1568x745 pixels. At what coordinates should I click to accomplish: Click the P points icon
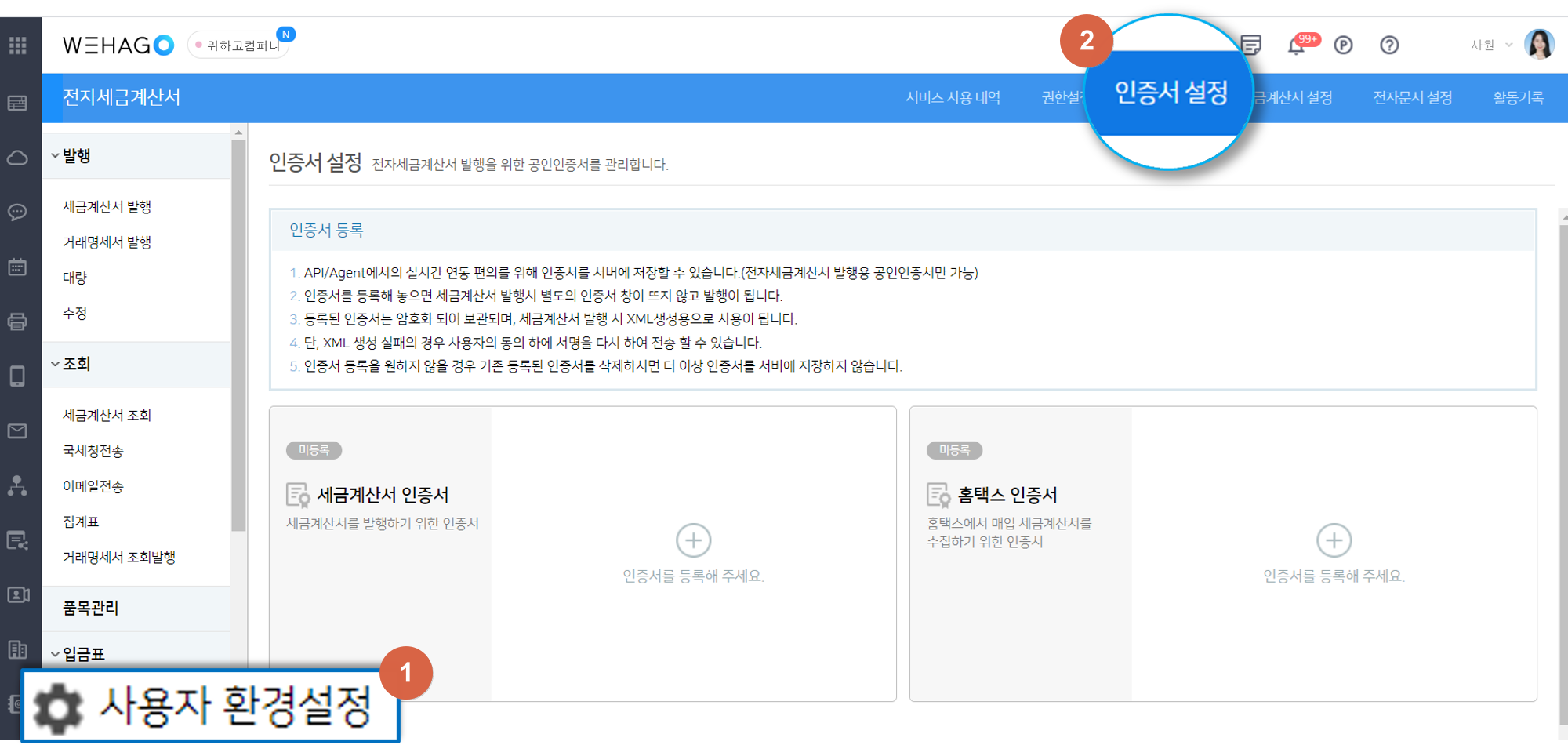(1343, 45)
